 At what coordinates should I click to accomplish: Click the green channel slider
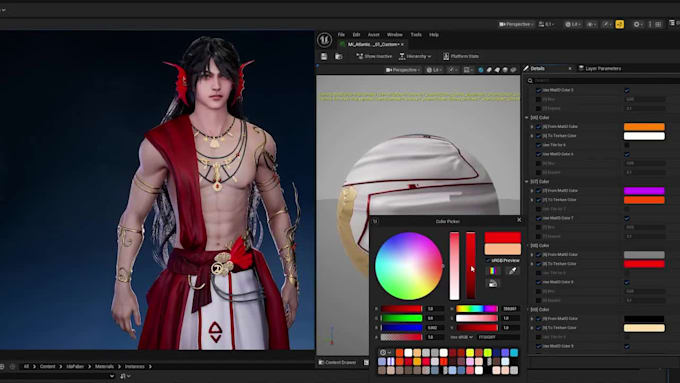(402, 318)
